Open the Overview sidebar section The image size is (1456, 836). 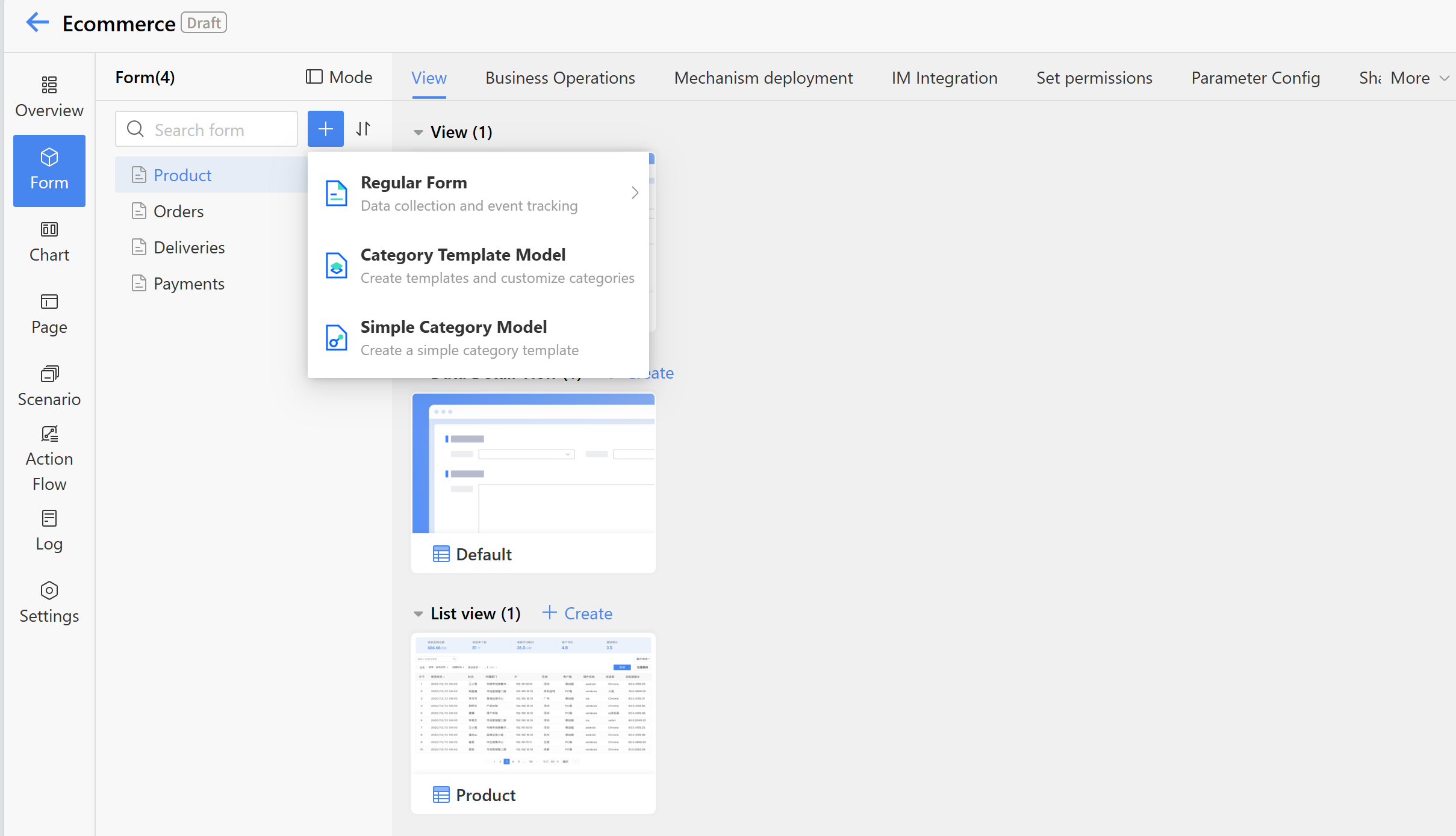tap(49, 97)
